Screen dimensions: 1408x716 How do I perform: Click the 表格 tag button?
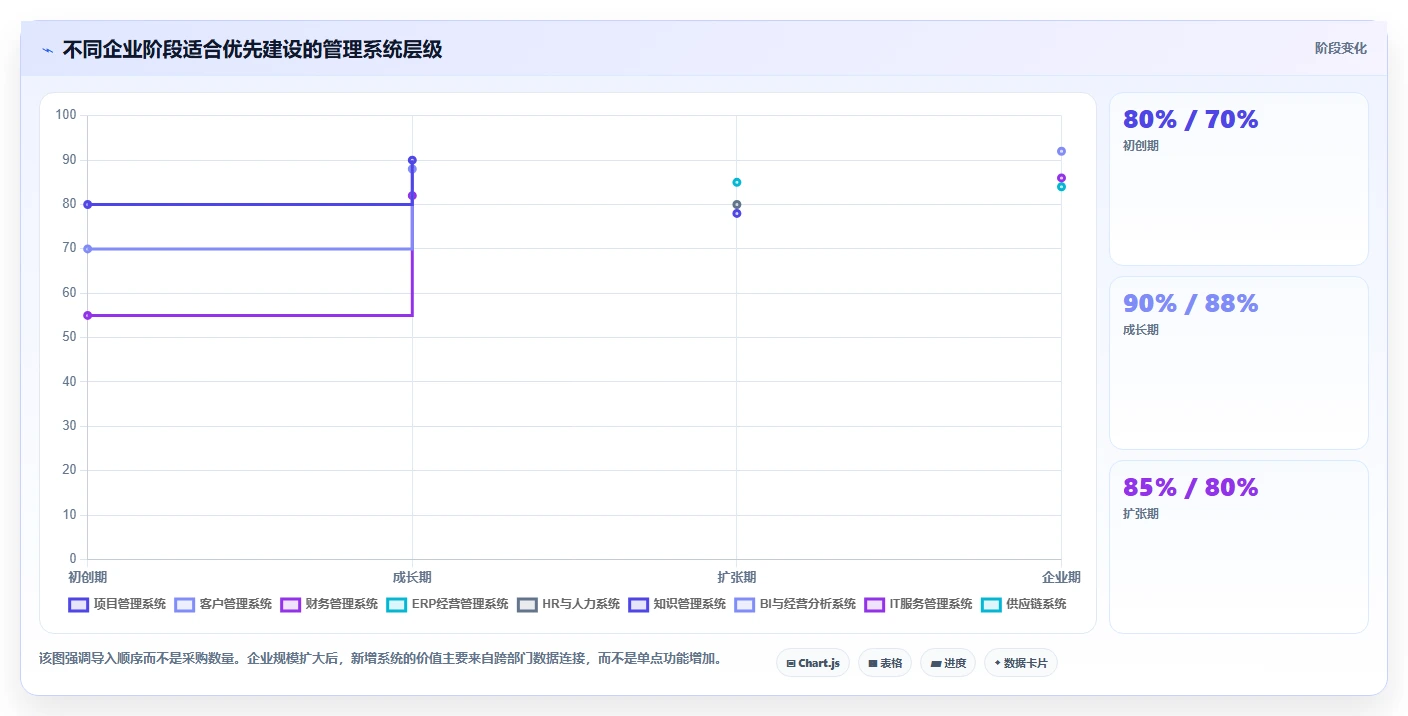[x=885, y=663]
